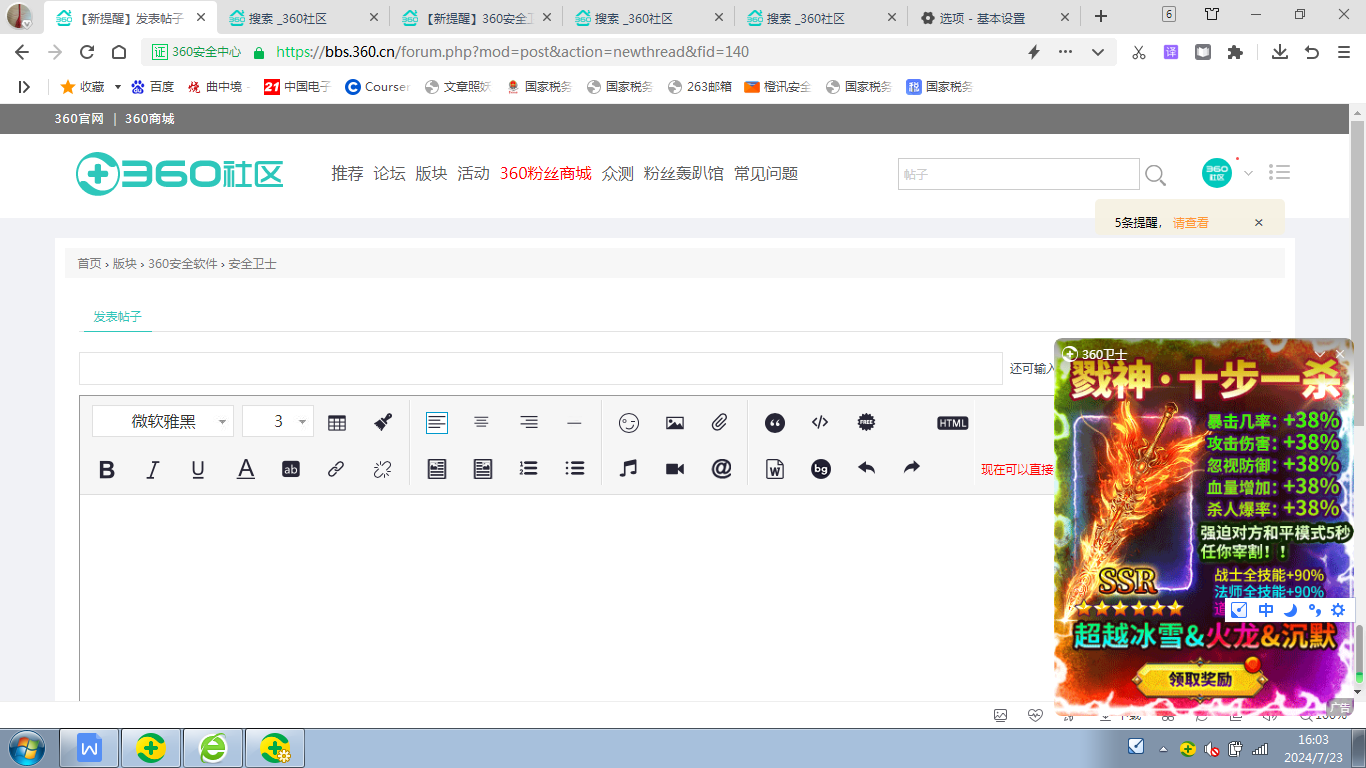The width and height of the screenshot is (1366, 768).
Task: Toggle text background highlight ab icon
Action: 291,469
